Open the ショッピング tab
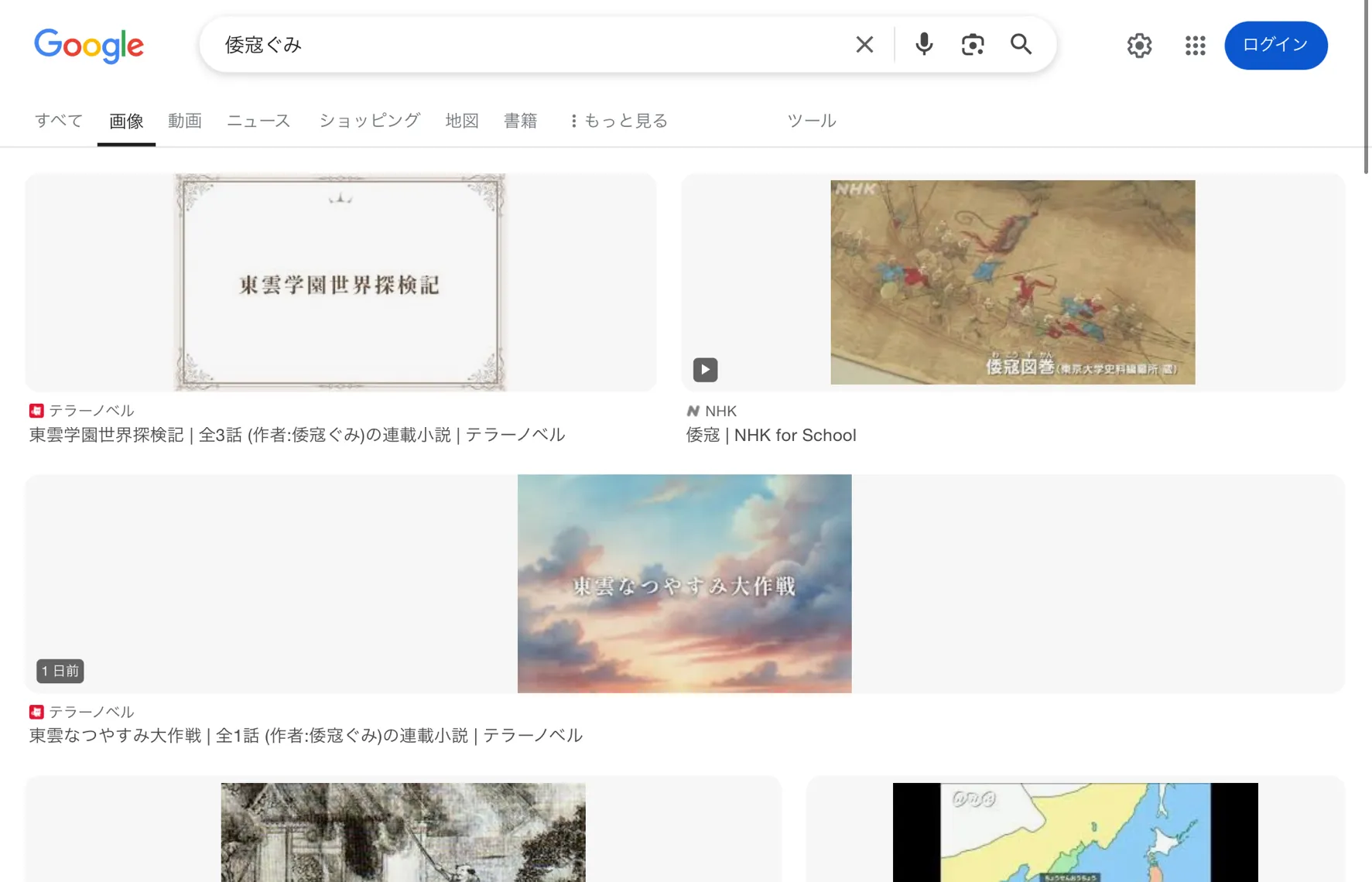This screenshot has width=1372, height=882. point(370,121)
